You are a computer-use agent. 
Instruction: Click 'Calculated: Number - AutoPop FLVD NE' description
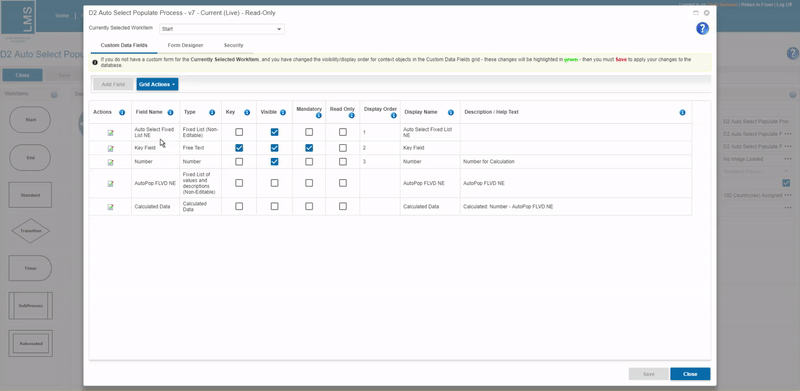click(508, 207)
